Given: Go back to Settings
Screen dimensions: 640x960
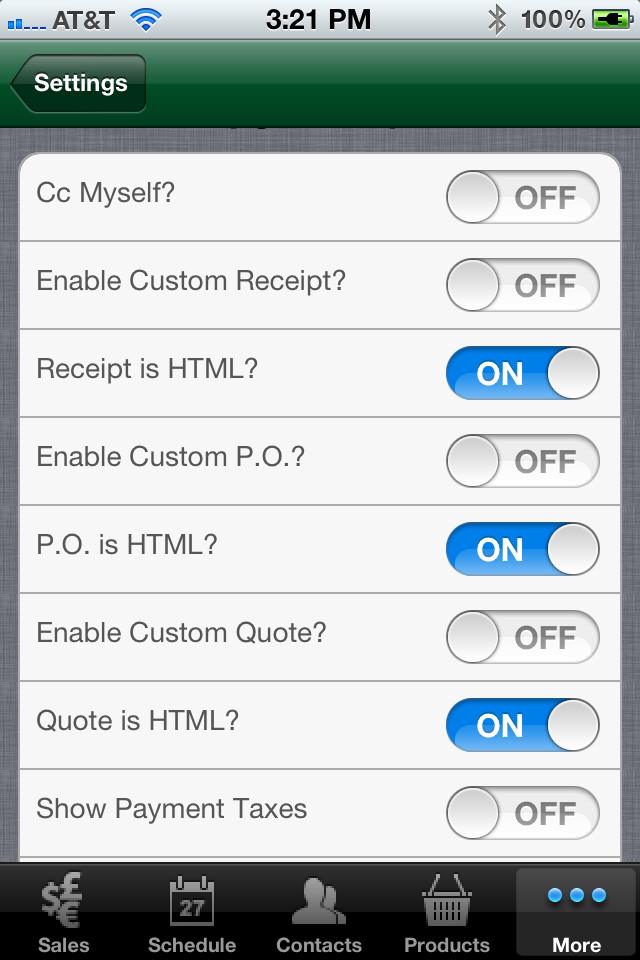Looking at the screenshot, I should point(78,83).
